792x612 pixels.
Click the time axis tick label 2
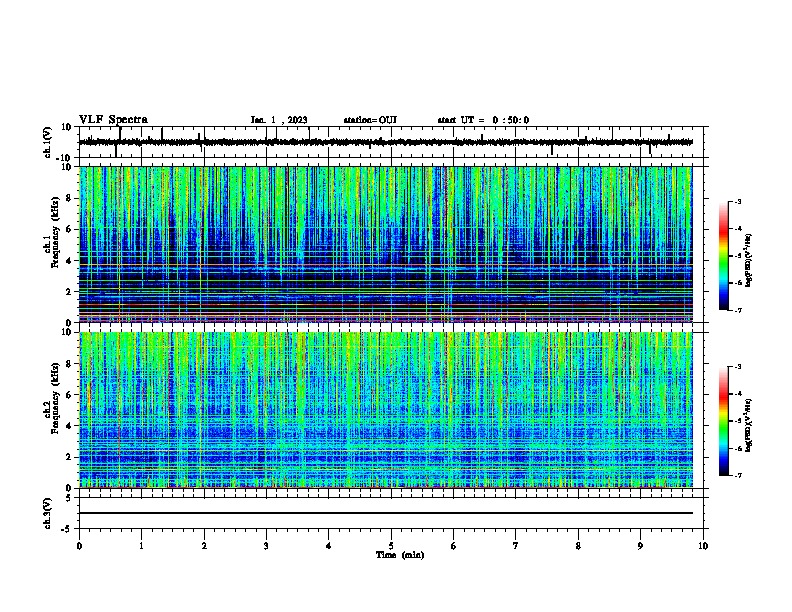coord(204,546)
